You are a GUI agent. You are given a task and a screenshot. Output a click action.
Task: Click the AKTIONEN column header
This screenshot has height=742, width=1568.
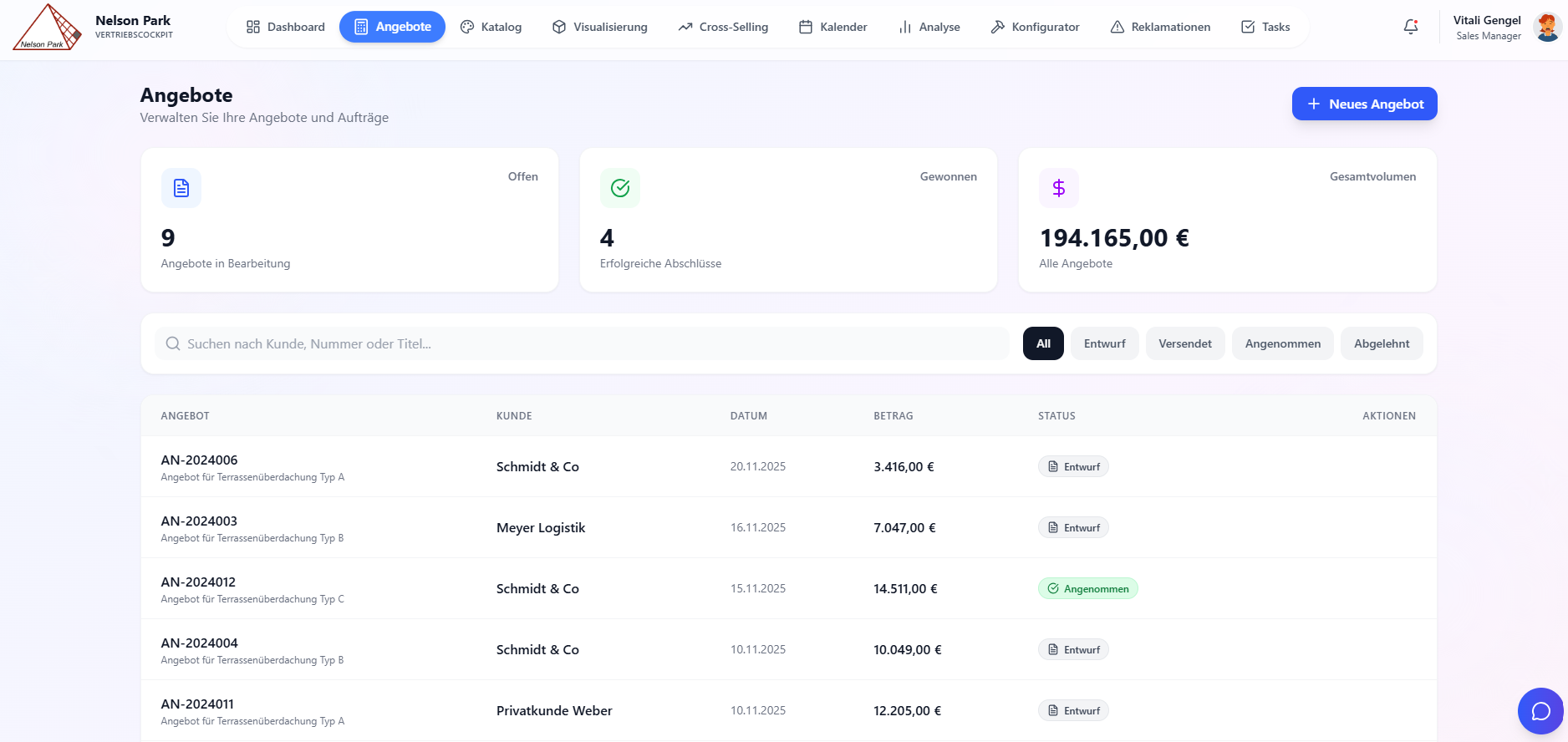pyautogui.click(x=1389, y=415)
